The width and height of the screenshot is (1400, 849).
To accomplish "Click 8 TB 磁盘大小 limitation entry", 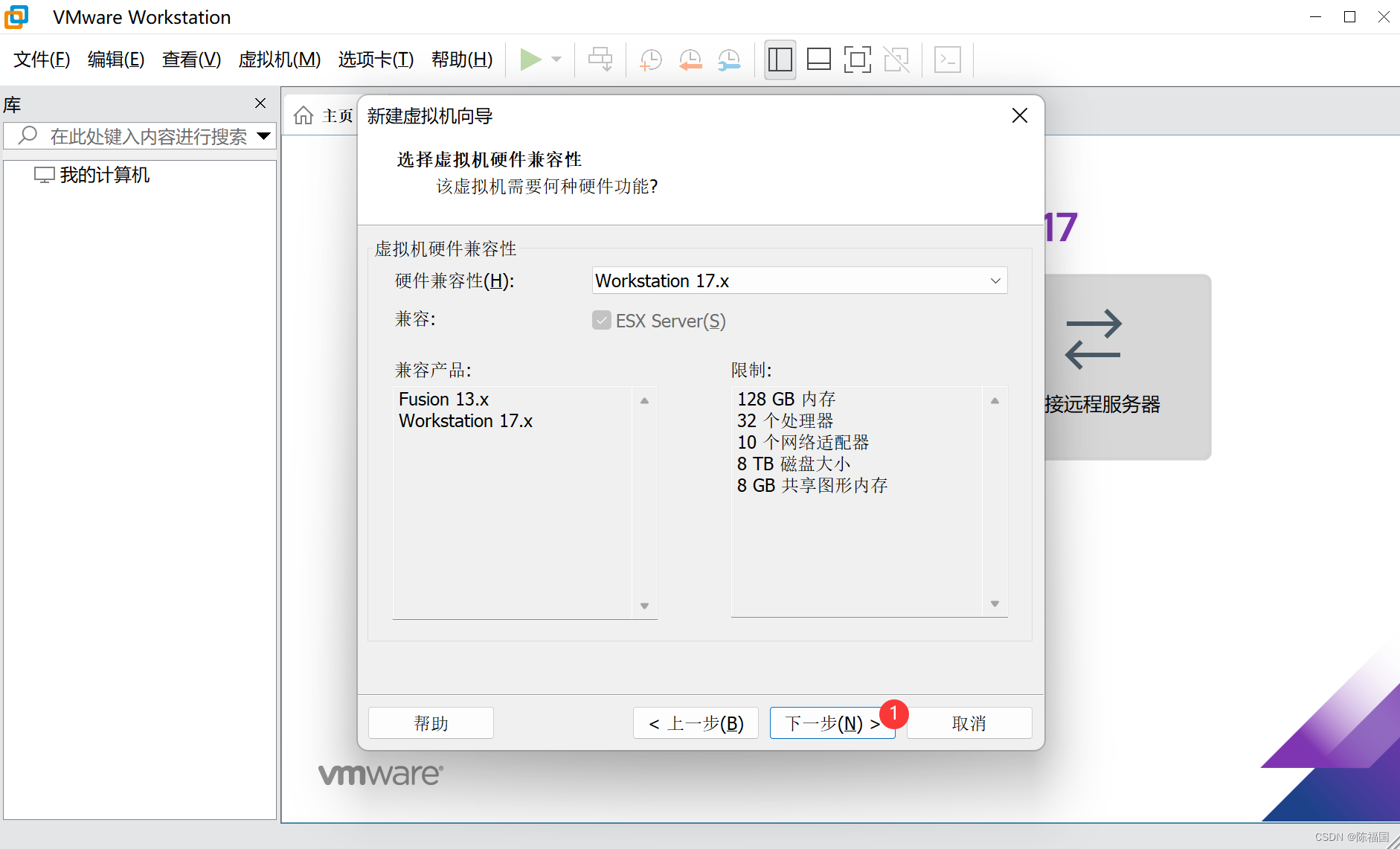I will [794, 464].
